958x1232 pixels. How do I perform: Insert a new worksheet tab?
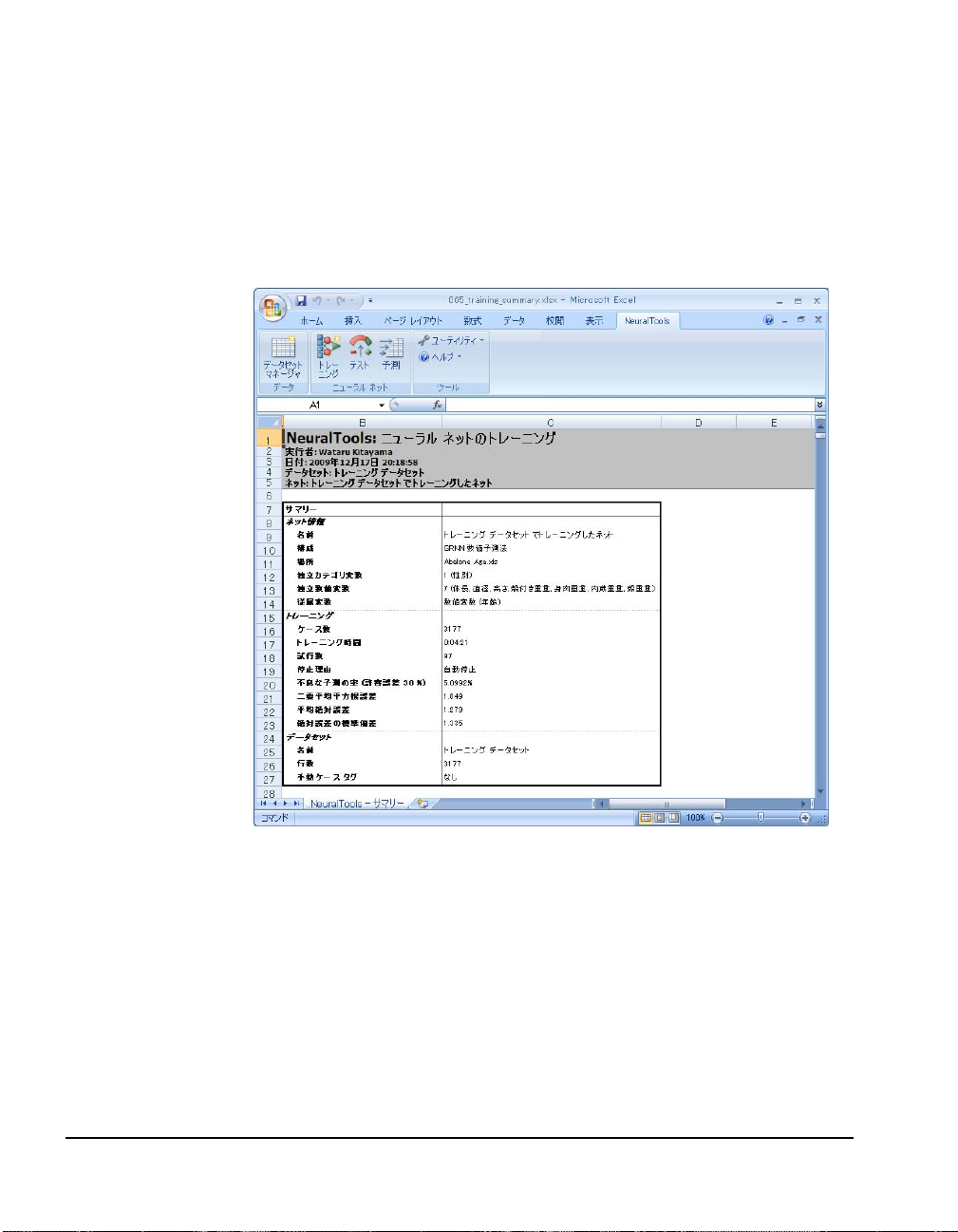(423, 804)
